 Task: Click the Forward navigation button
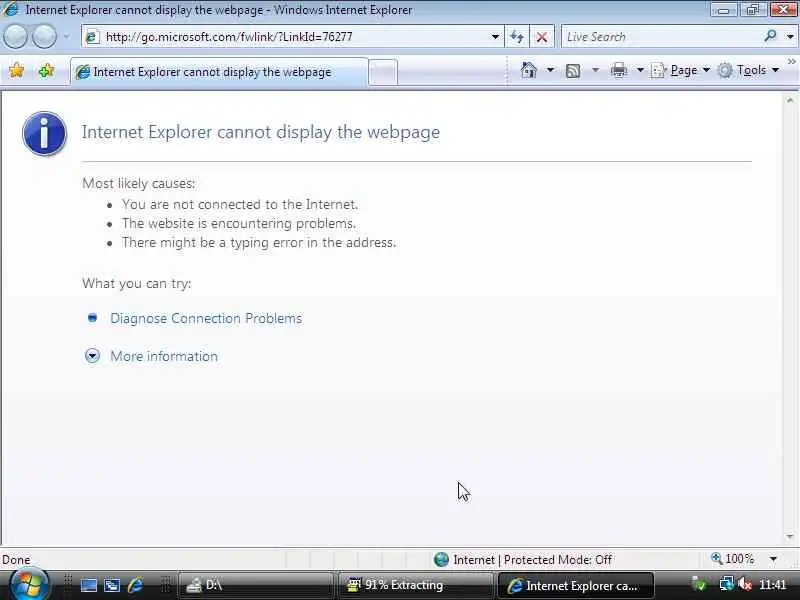point(44,37)
